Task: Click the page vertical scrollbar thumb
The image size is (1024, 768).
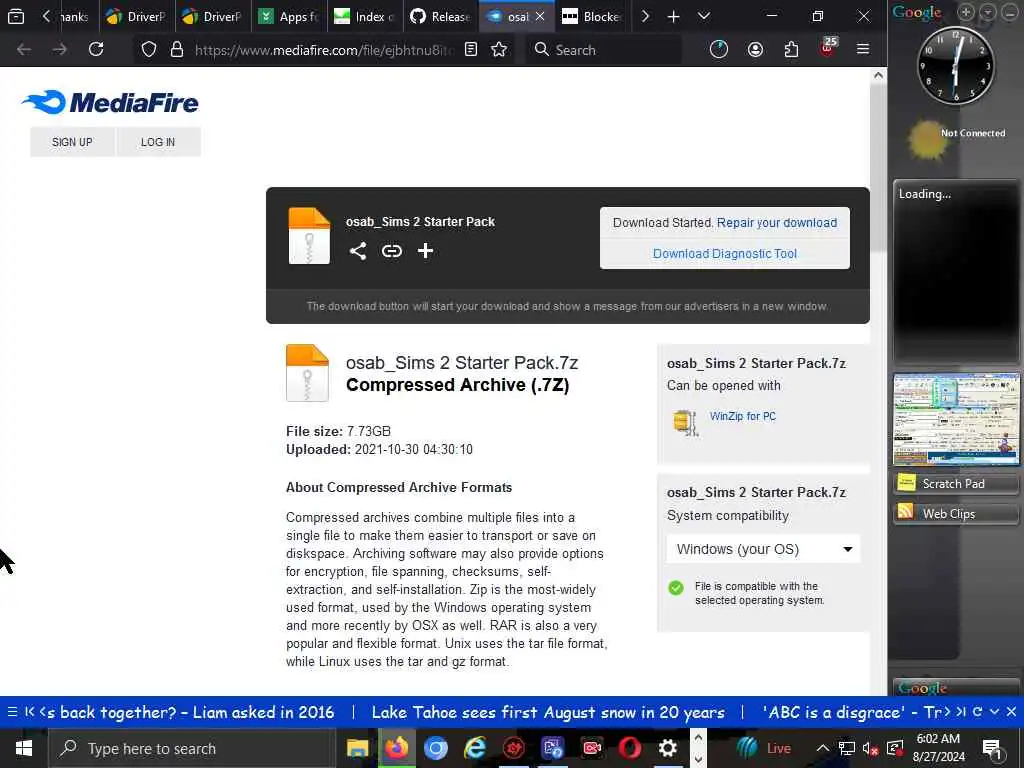Action: (878, 168)
